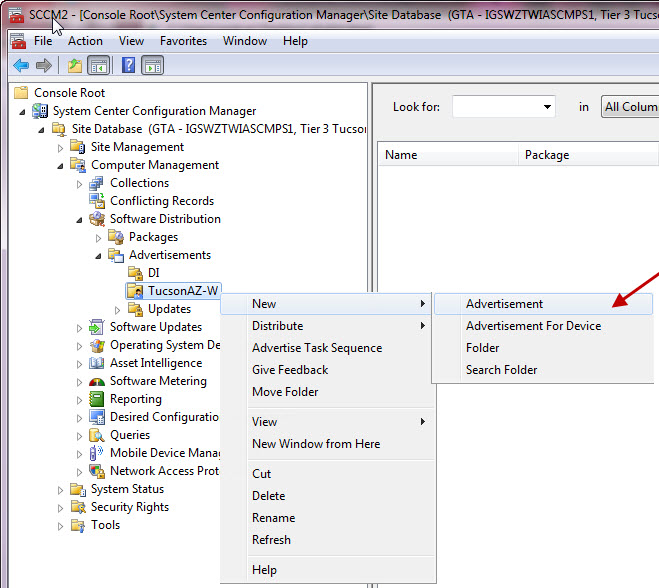The width and height of the screenshot is (659, 588).
Task: Expand the Updates folder node
Action: 117,310
